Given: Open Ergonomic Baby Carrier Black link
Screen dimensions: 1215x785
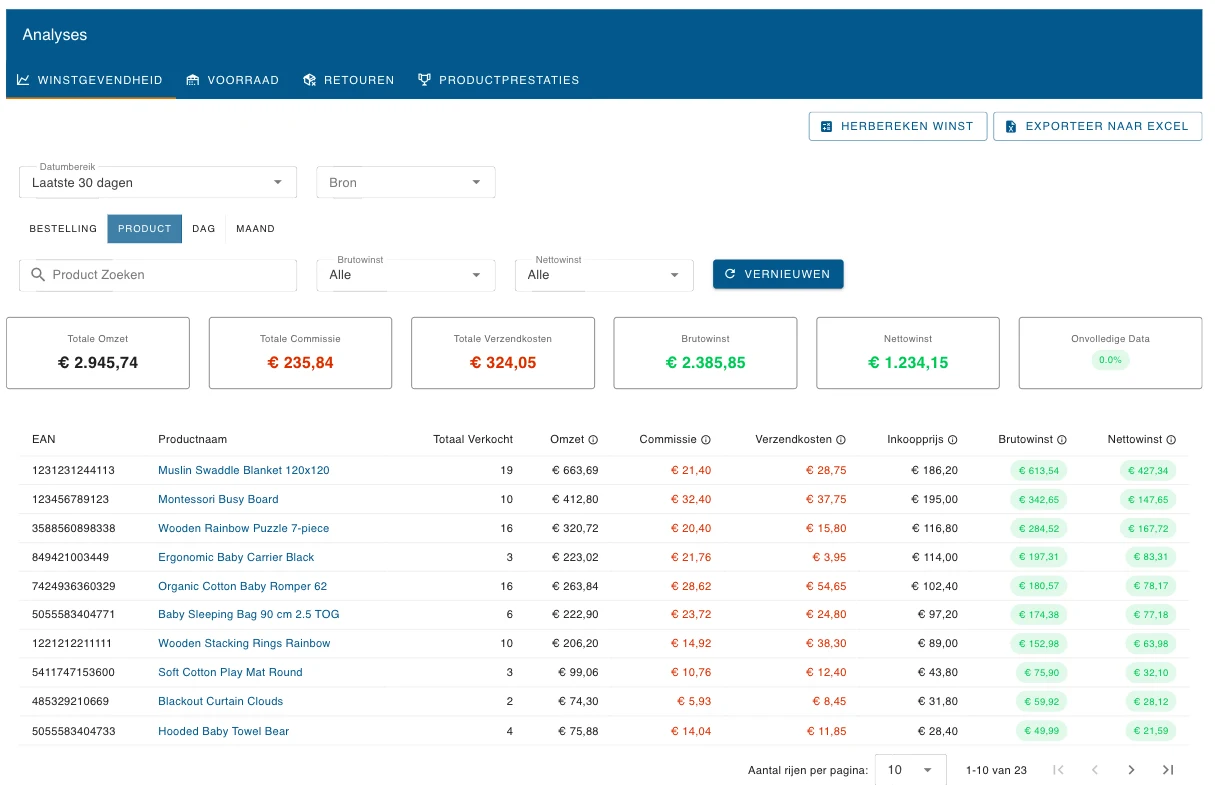Looking at the screenshot, I should pos(236,557).
